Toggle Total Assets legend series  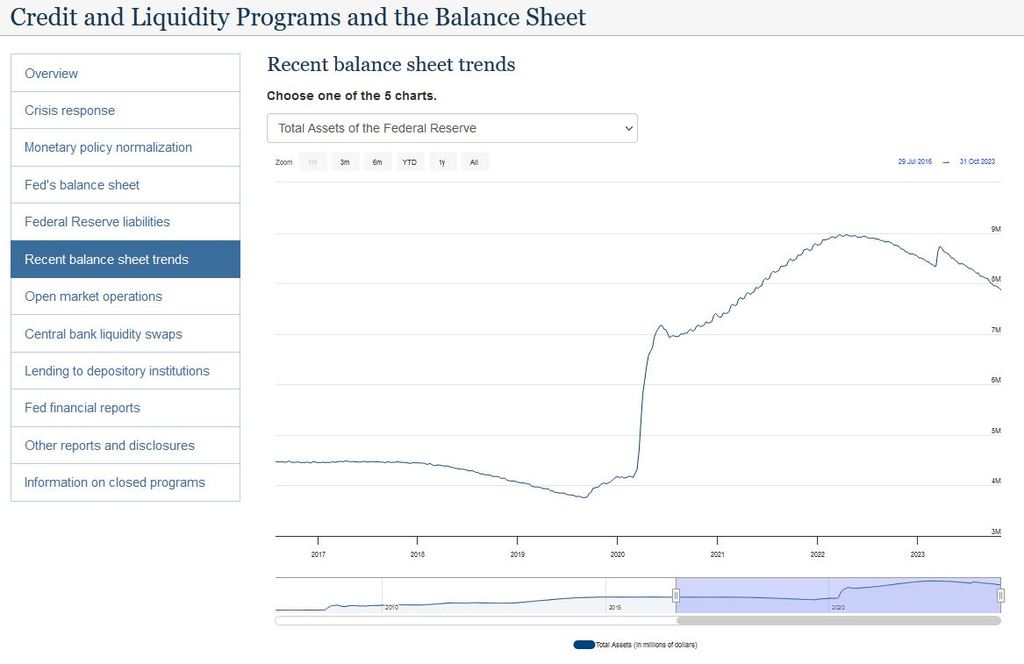pyautogui.click(x=636, y=645)
